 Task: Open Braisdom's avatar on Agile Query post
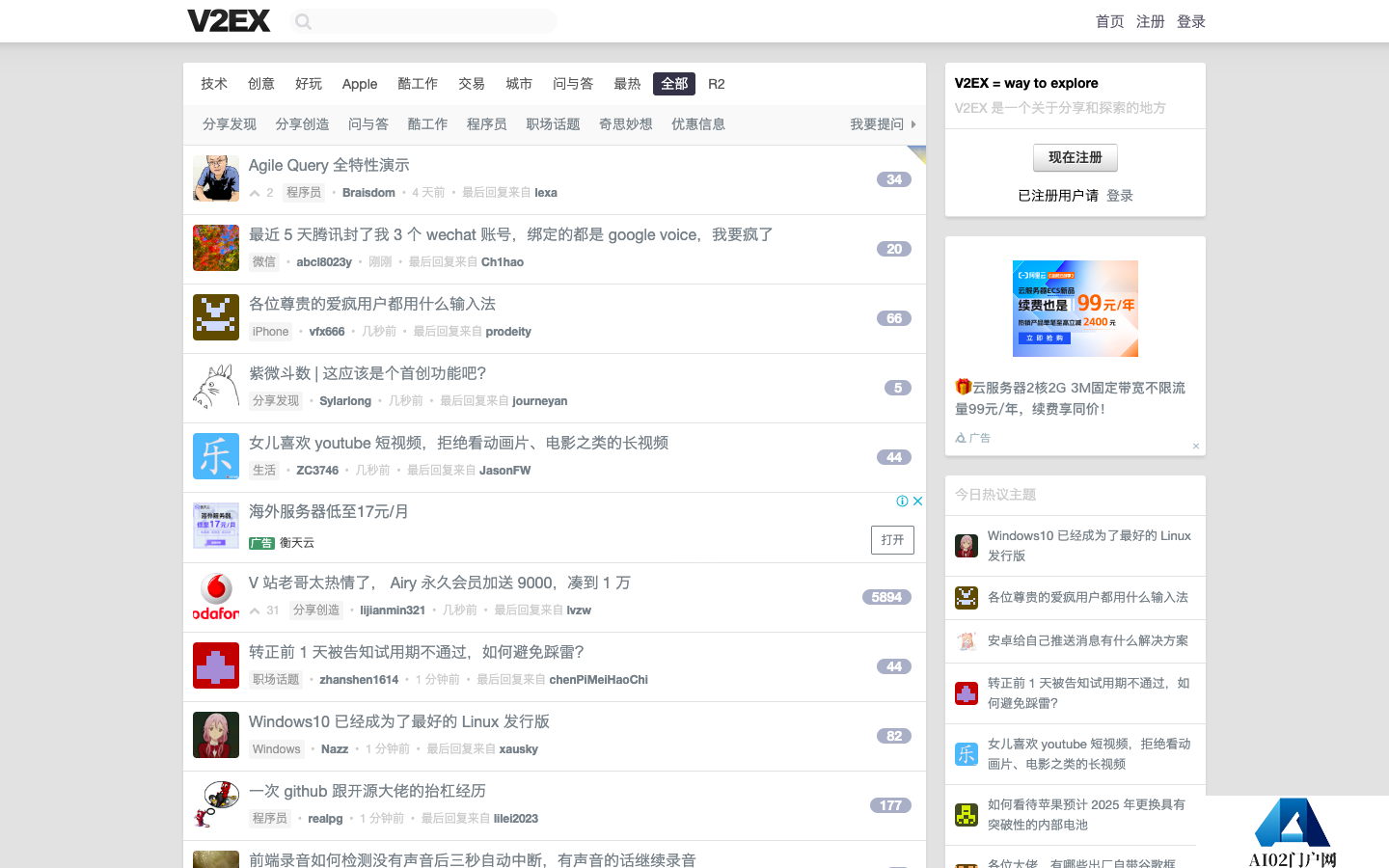tap(216, 178)
